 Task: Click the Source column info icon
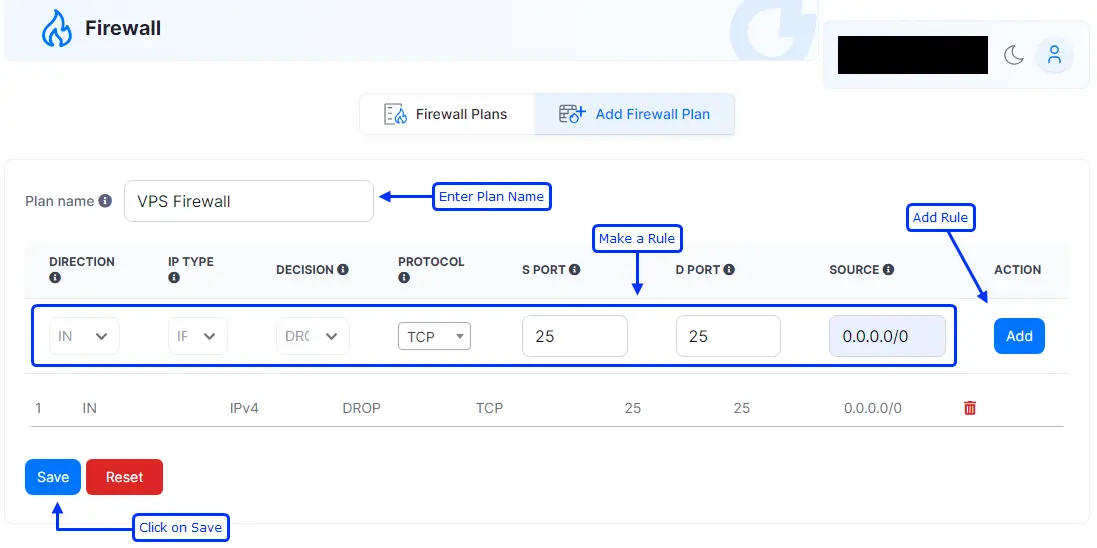click(888, 270)
